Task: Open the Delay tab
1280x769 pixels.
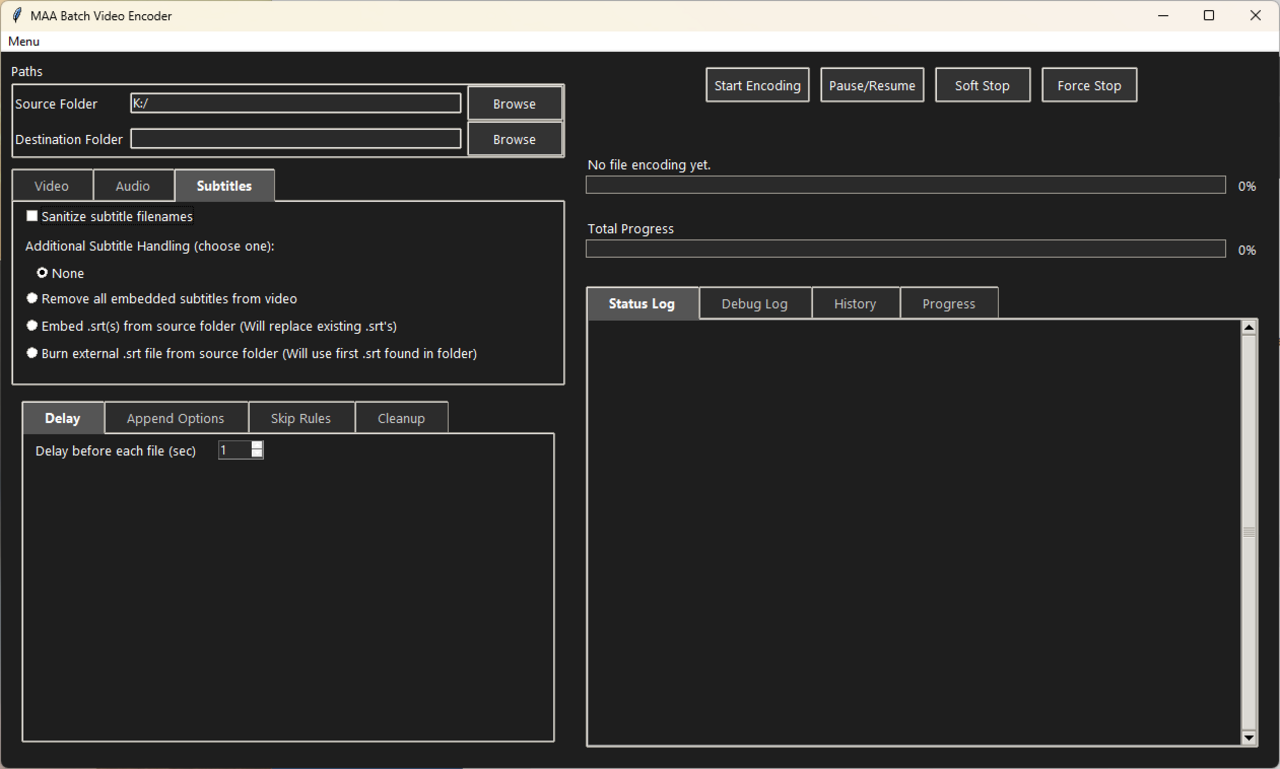Action: coord(63,418)
